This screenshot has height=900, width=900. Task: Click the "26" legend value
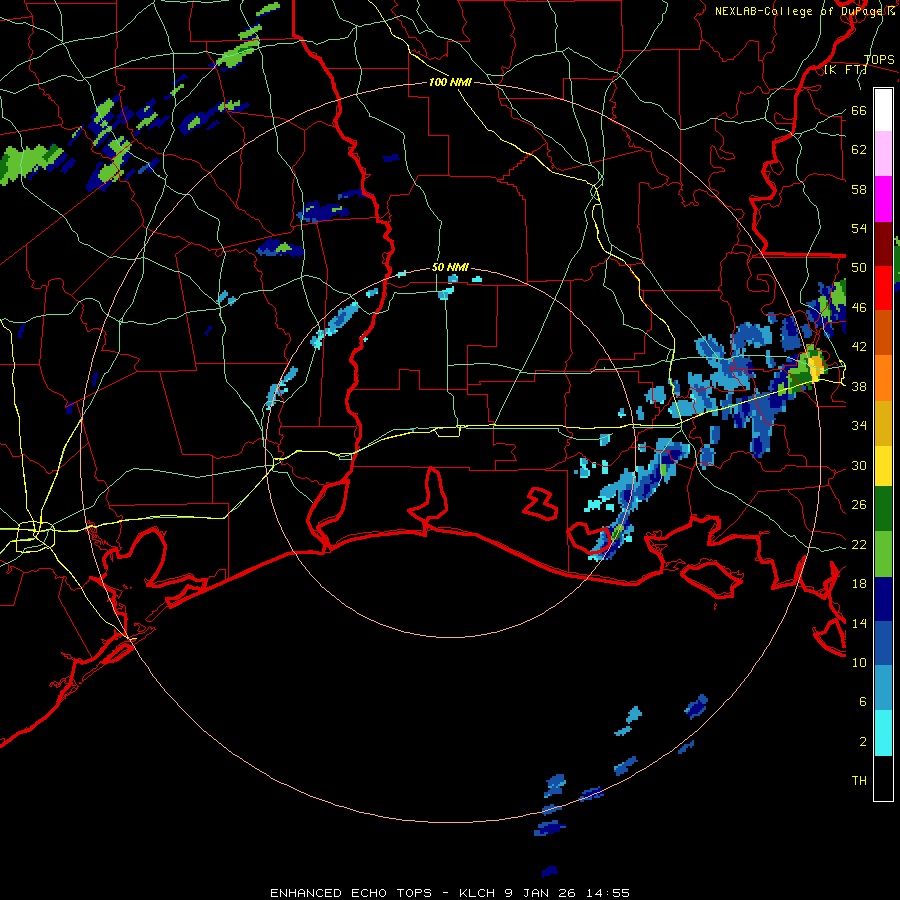[859, 505]
